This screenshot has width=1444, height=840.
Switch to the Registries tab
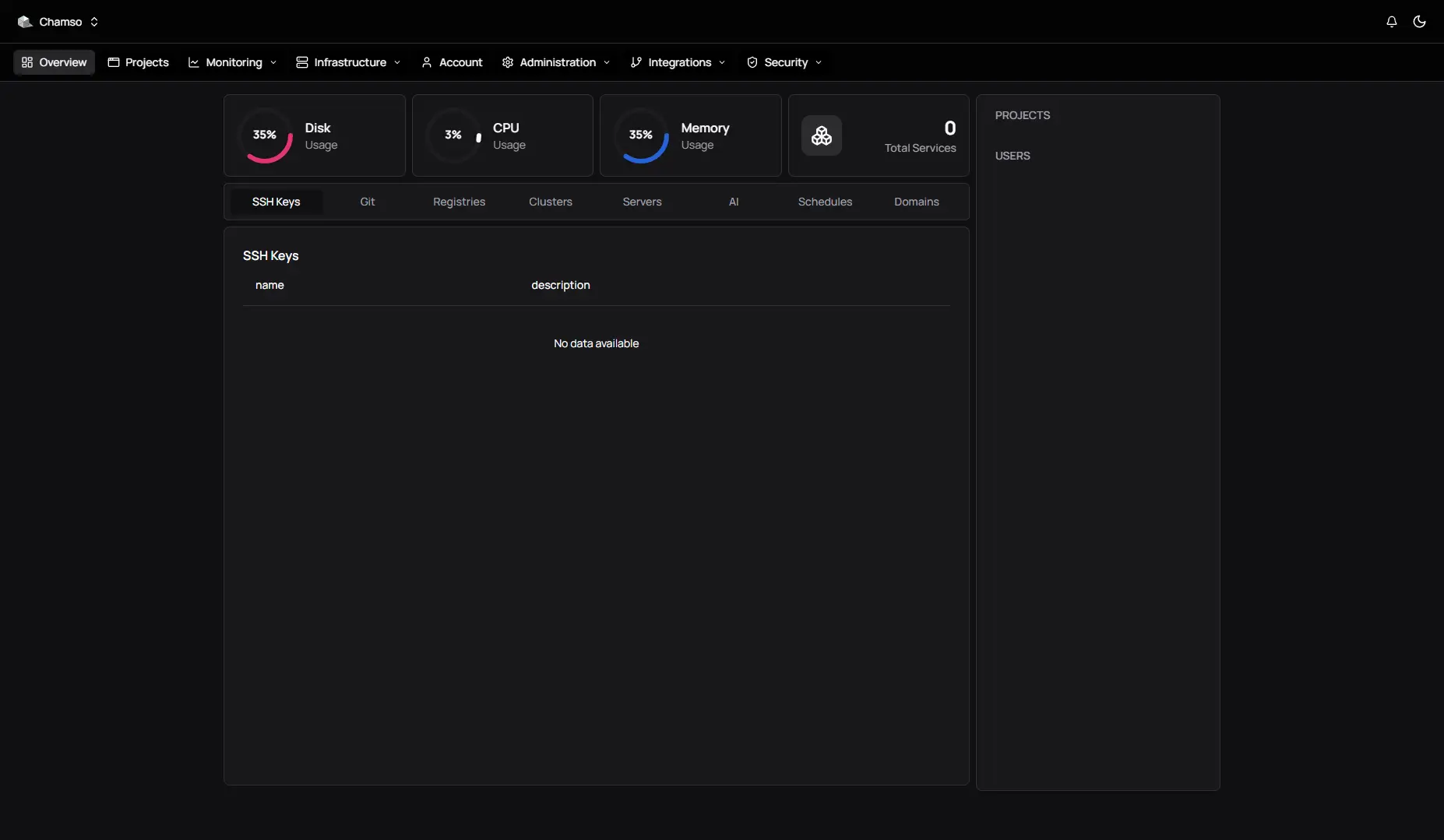459,202
